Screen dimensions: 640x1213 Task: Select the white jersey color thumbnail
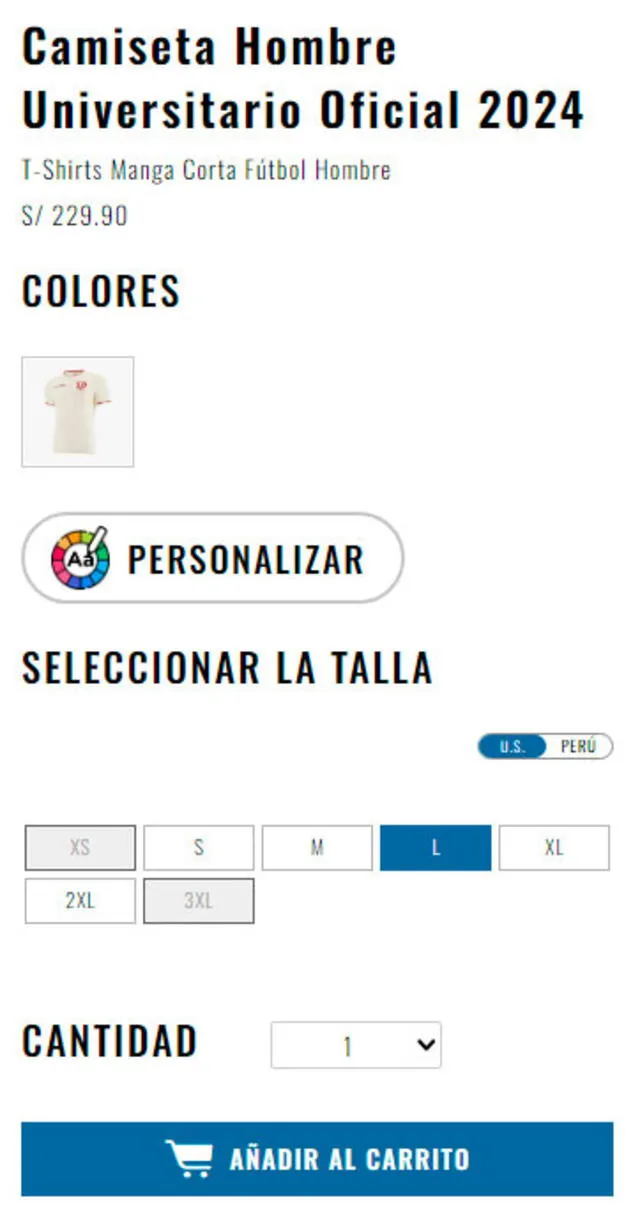coord(75,410)
